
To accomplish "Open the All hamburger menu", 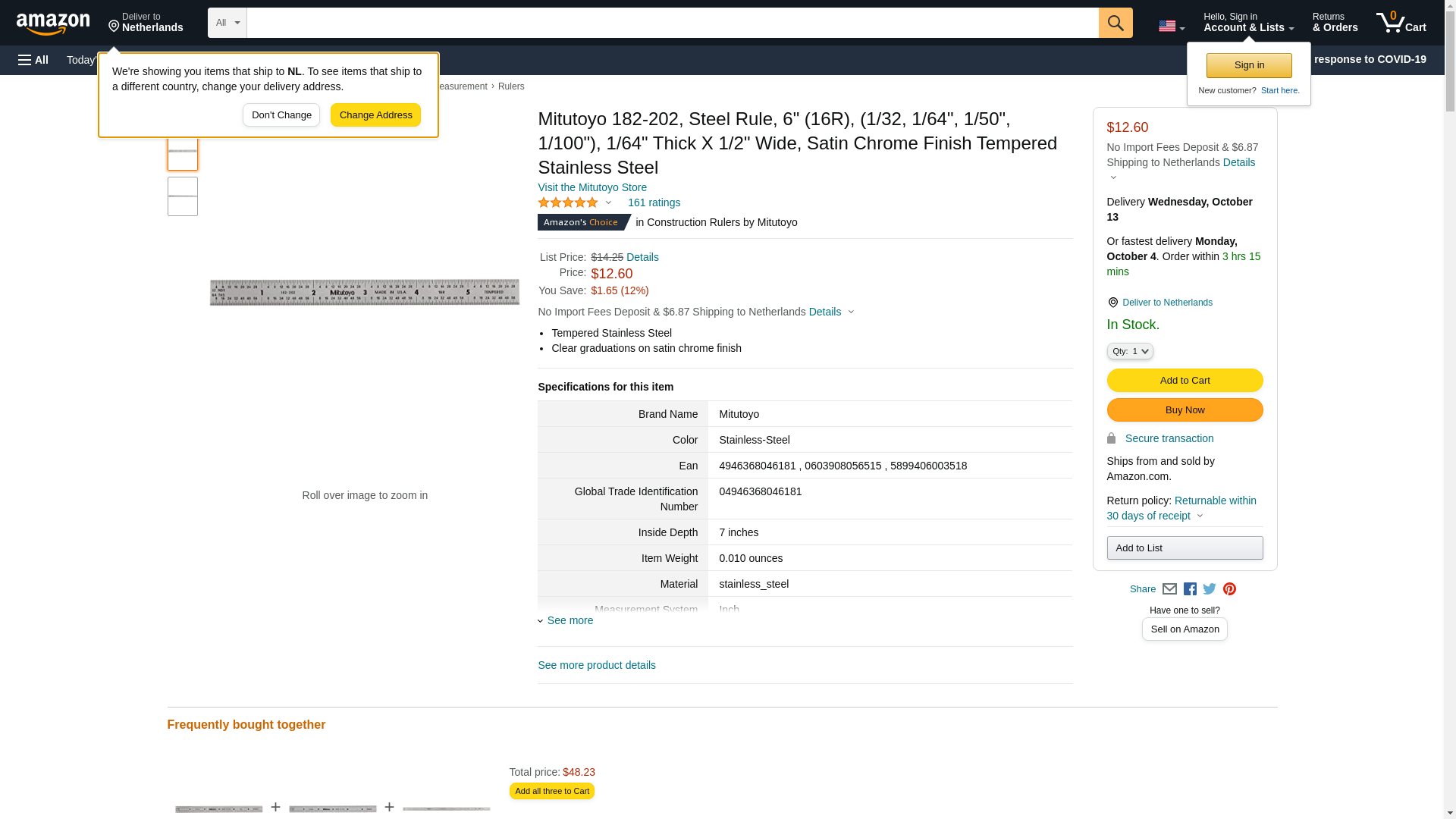I will [x=33, y=60].
